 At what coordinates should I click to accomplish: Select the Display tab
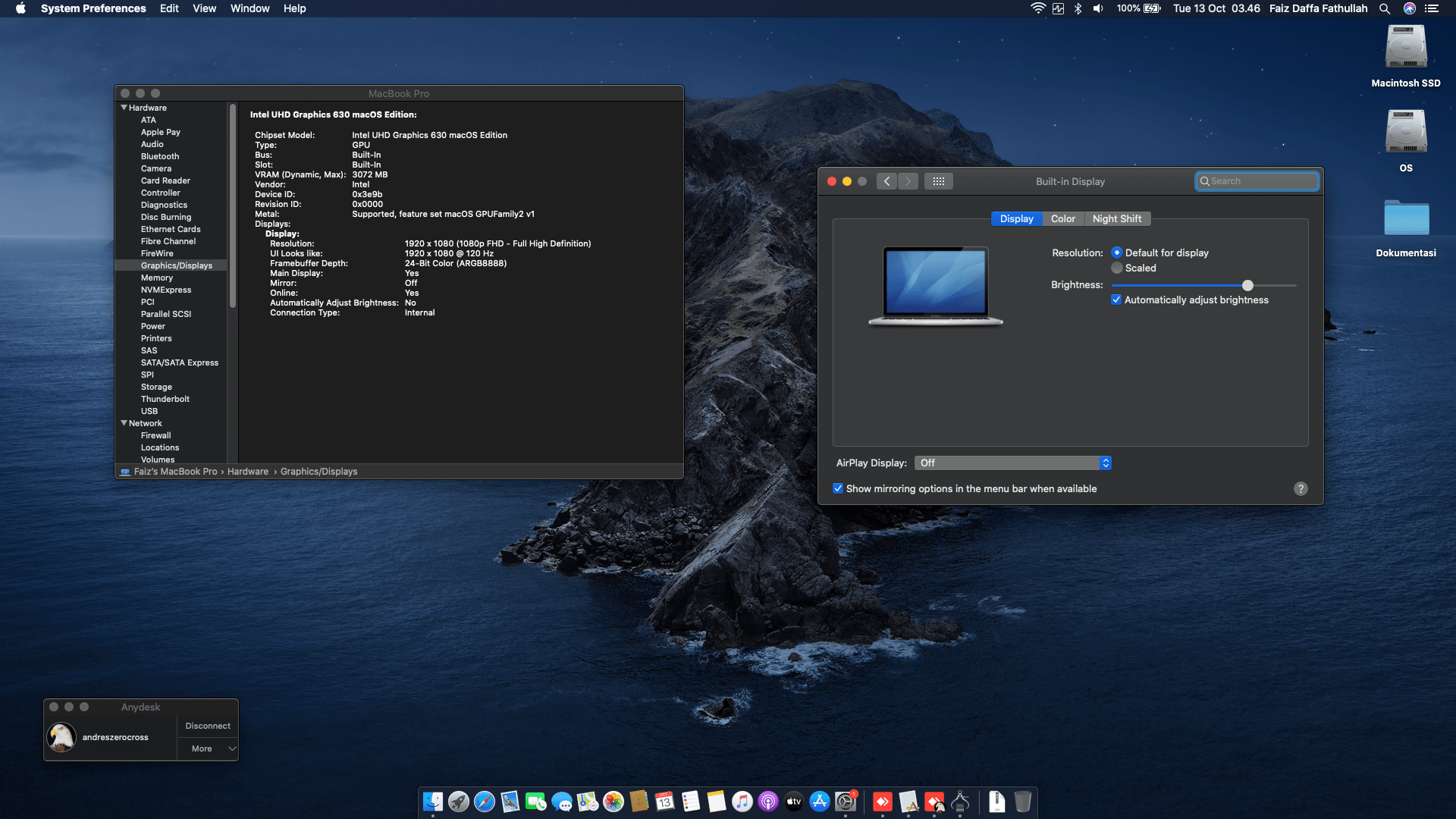coord(1016,218)
